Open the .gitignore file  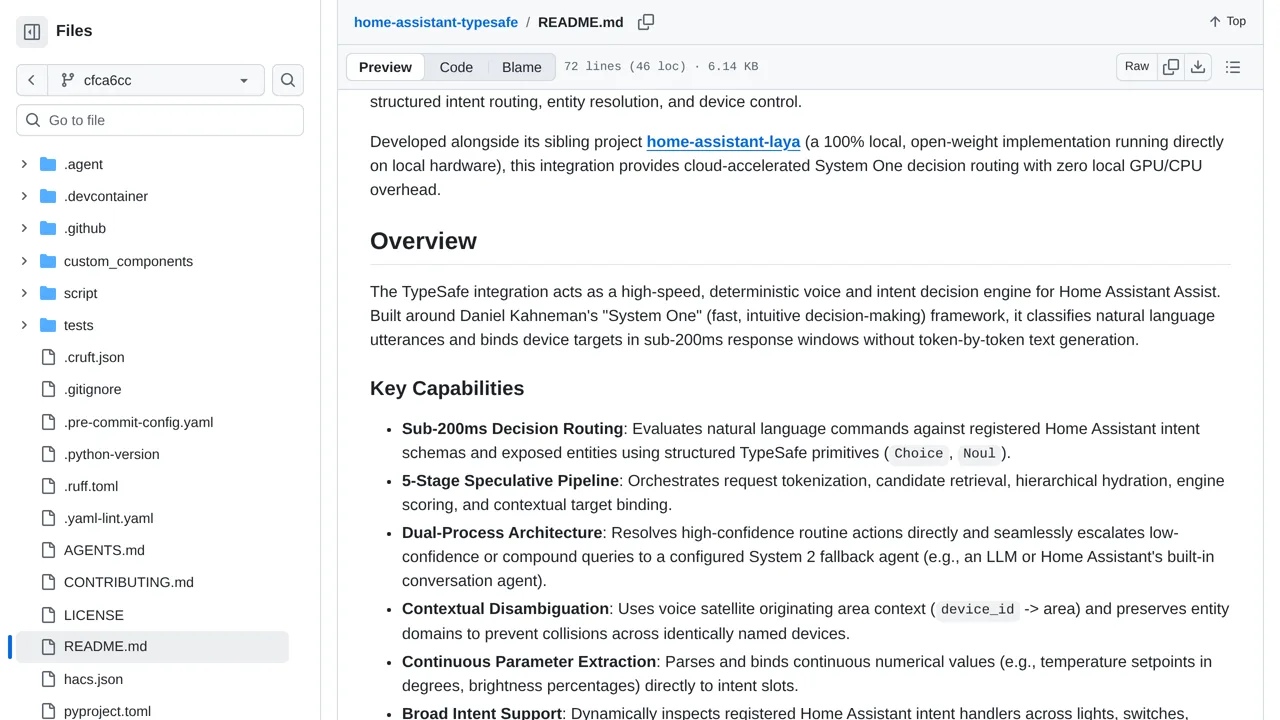pyautogui.click(x=92, y=389)
